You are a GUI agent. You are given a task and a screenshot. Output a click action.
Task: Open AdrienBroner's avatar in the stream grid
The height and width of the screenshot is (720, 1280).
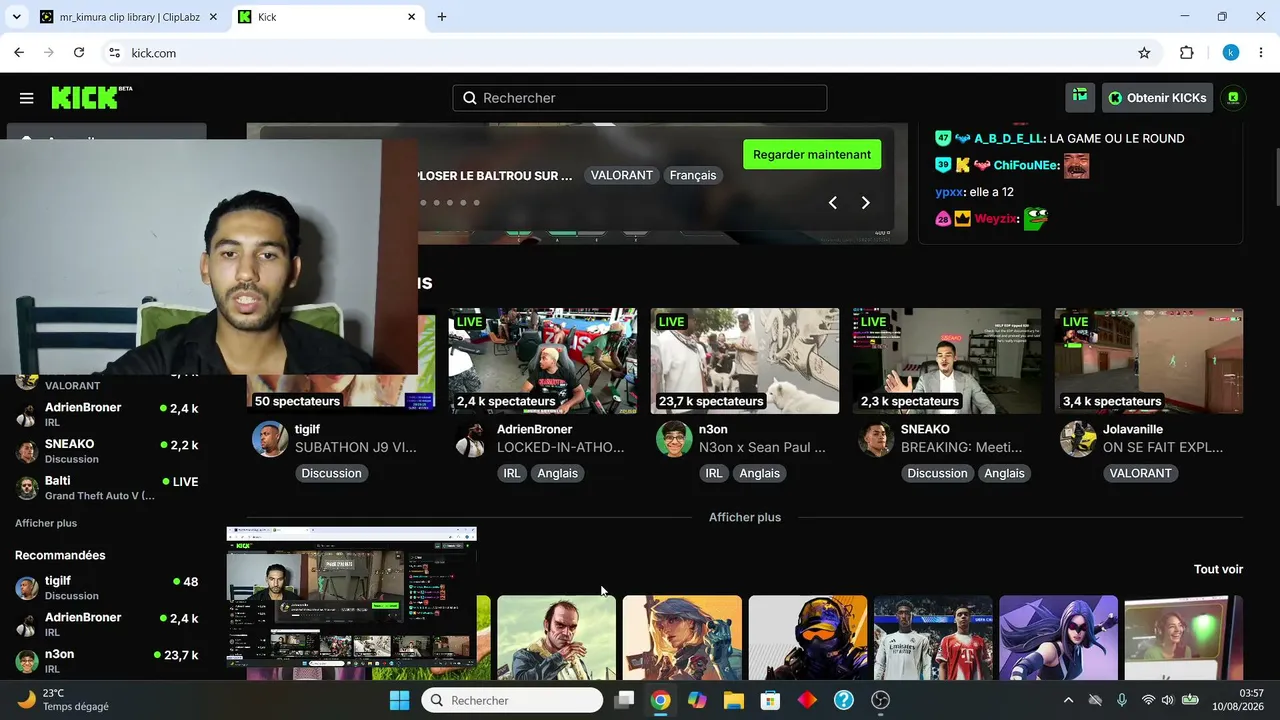[472, 439]
